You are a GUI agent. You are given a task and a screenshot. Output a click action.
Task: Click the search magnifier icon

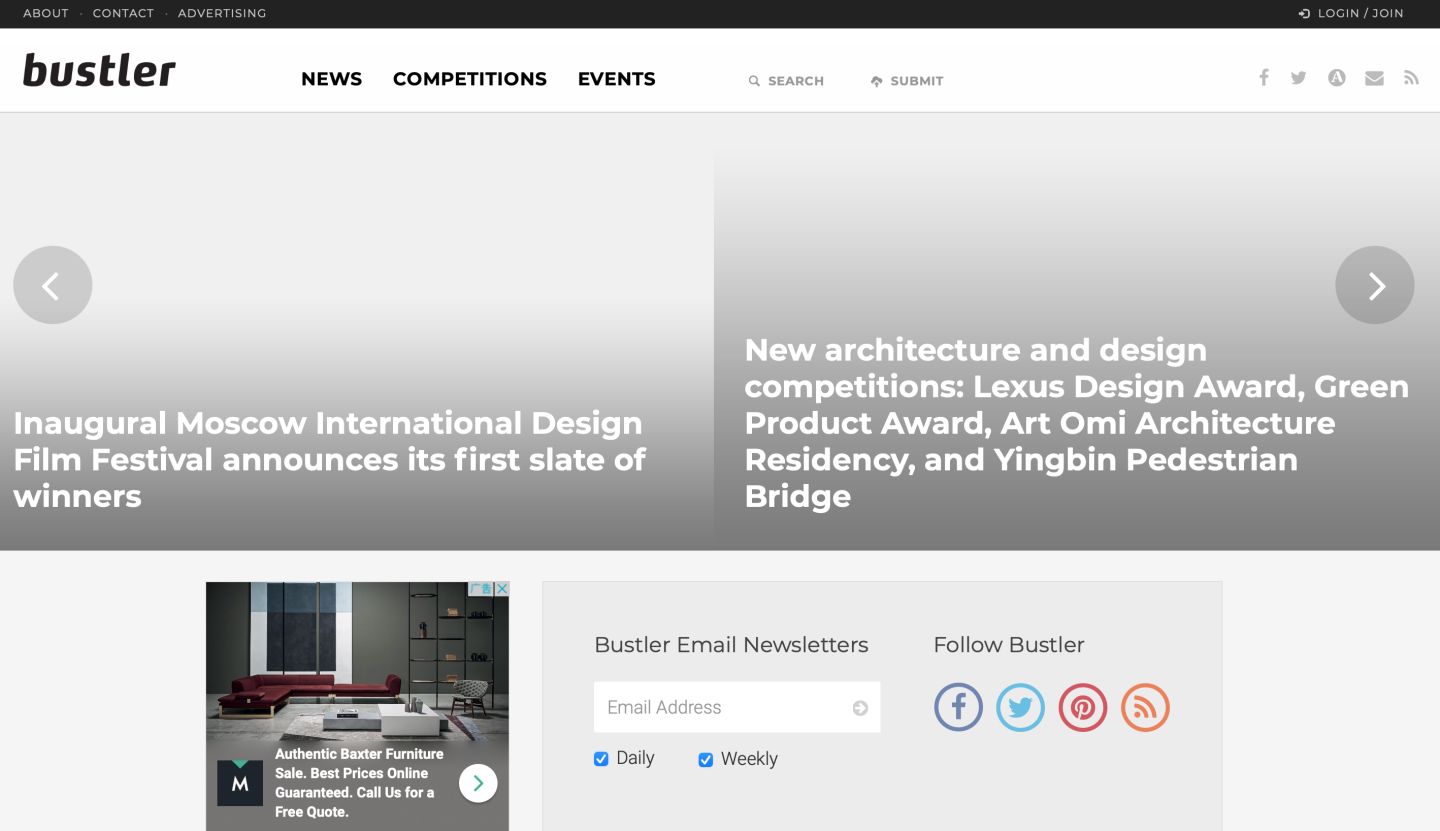754,81
